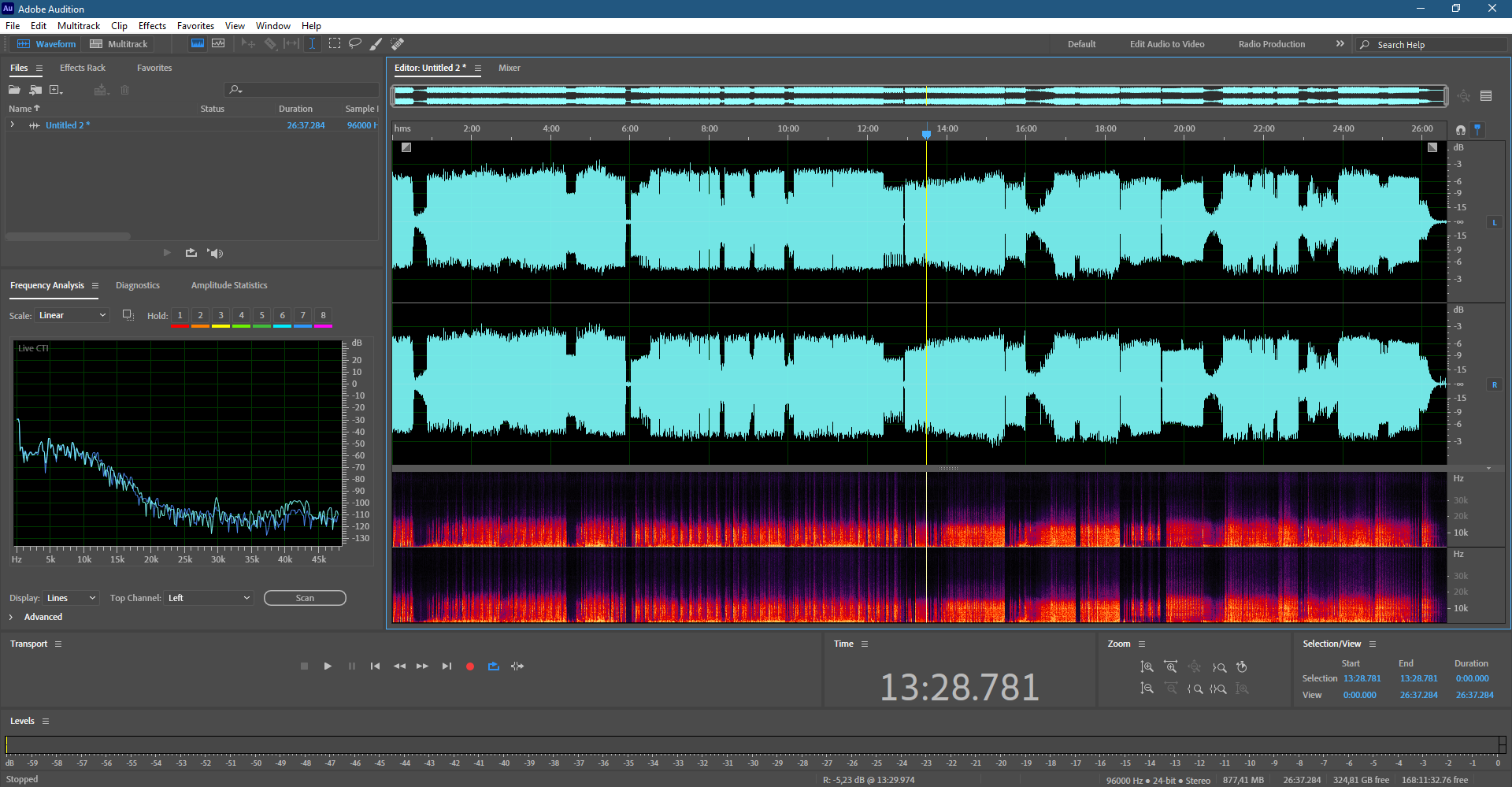Viewport: 1512px width, 787px height.
Task: Click Hold button 1 with red swatch
Action: coord(180,316)
